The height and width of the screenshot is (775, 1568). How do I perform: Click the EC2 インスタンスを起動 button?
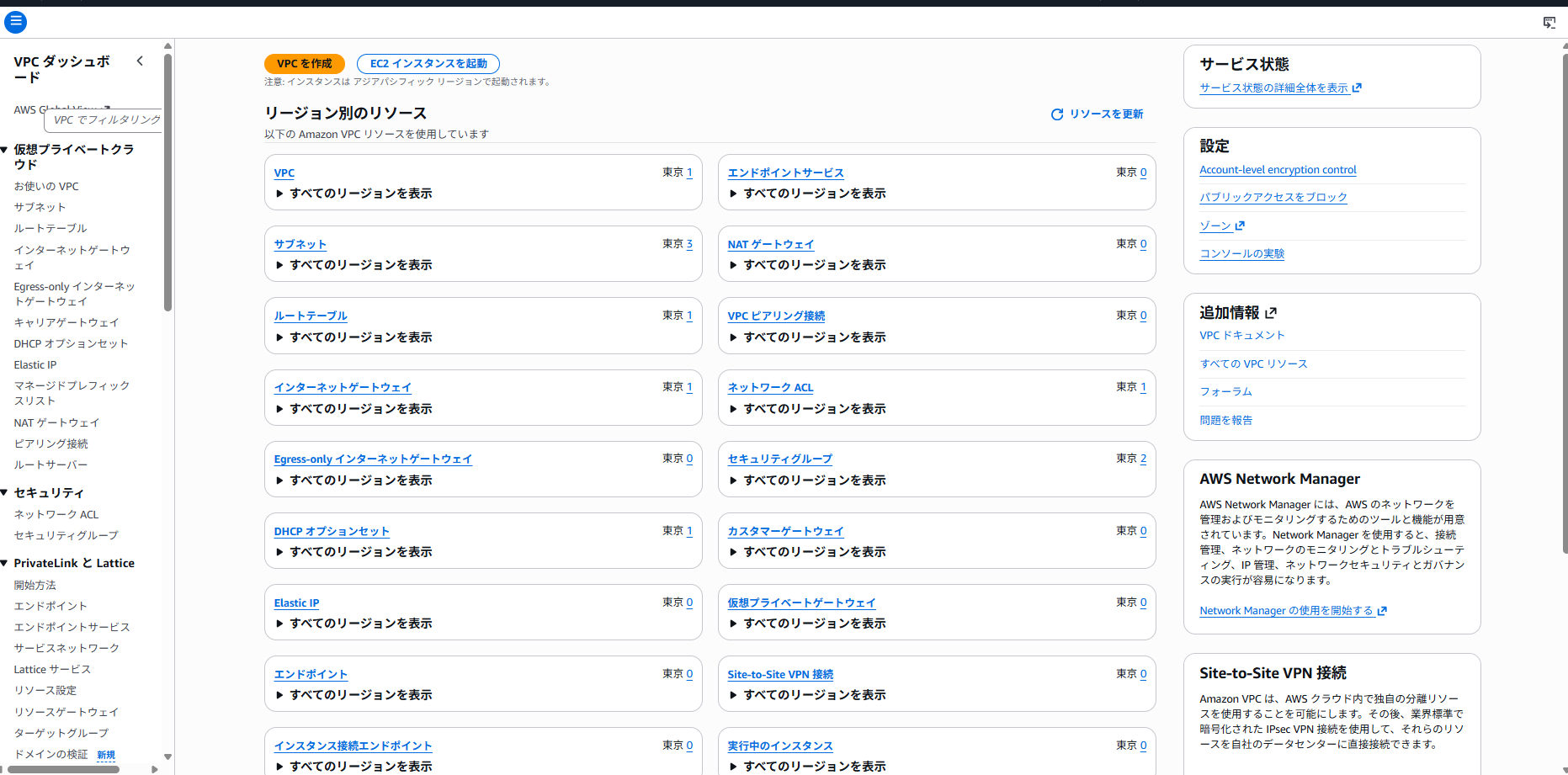click(x=428, y=64)
